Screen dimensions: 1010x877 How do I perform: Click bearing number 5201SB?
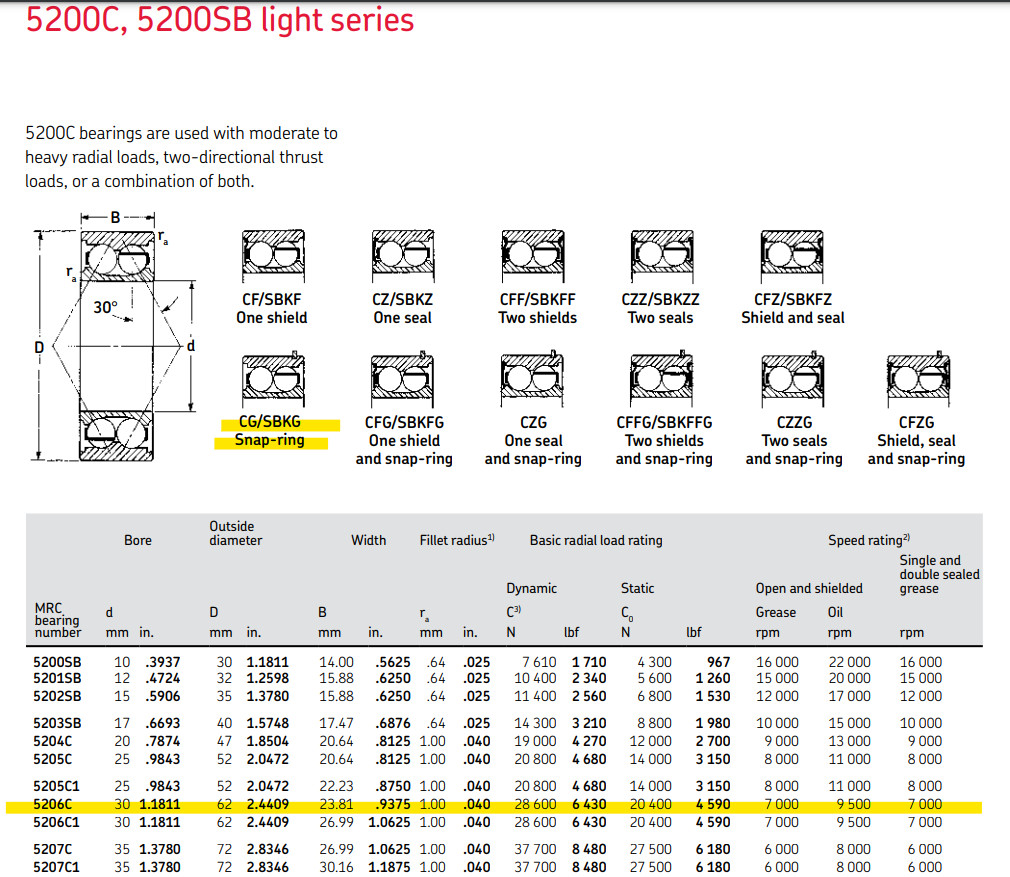pos(57,678)
